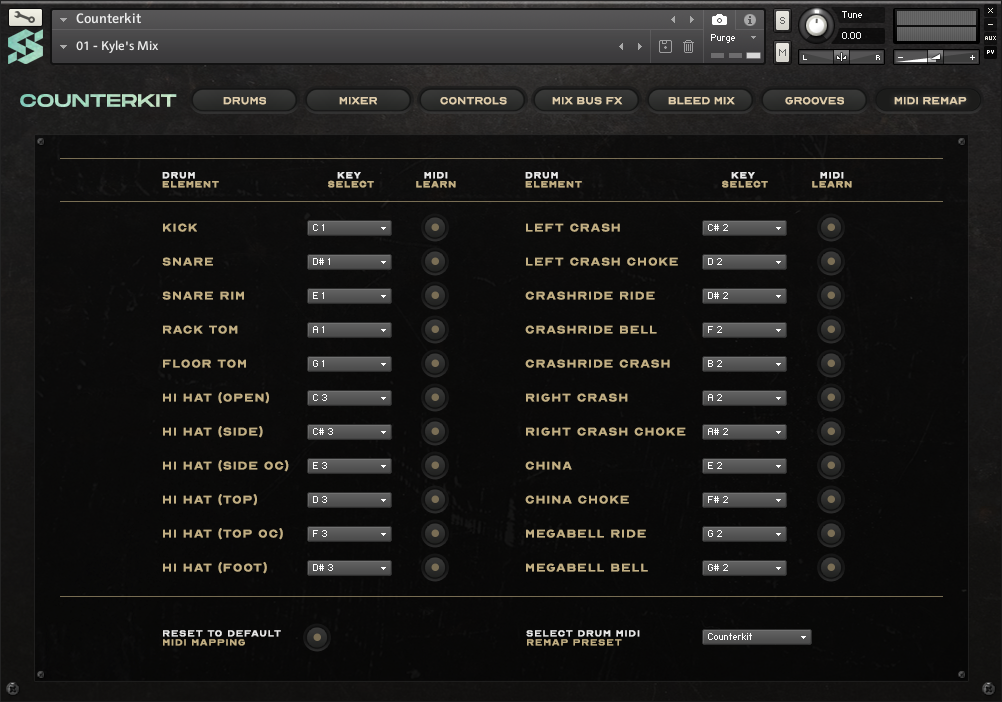Image resolution: width=1002 pixels, height=702 pixels.
Task: Open the Select Drum MIDI Remap Preset dropdown
Action: tap(756, 636)
